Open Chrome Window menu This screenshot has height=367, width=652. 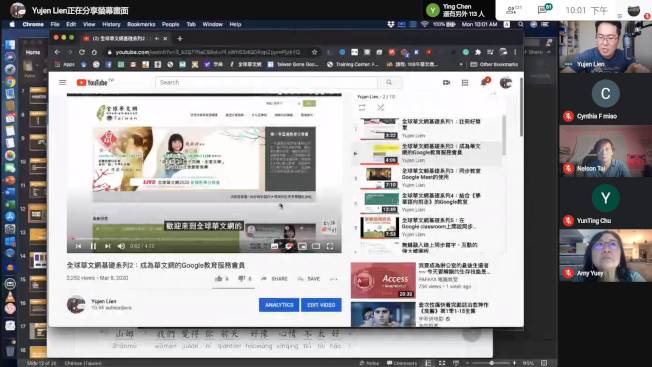[212, 24]
